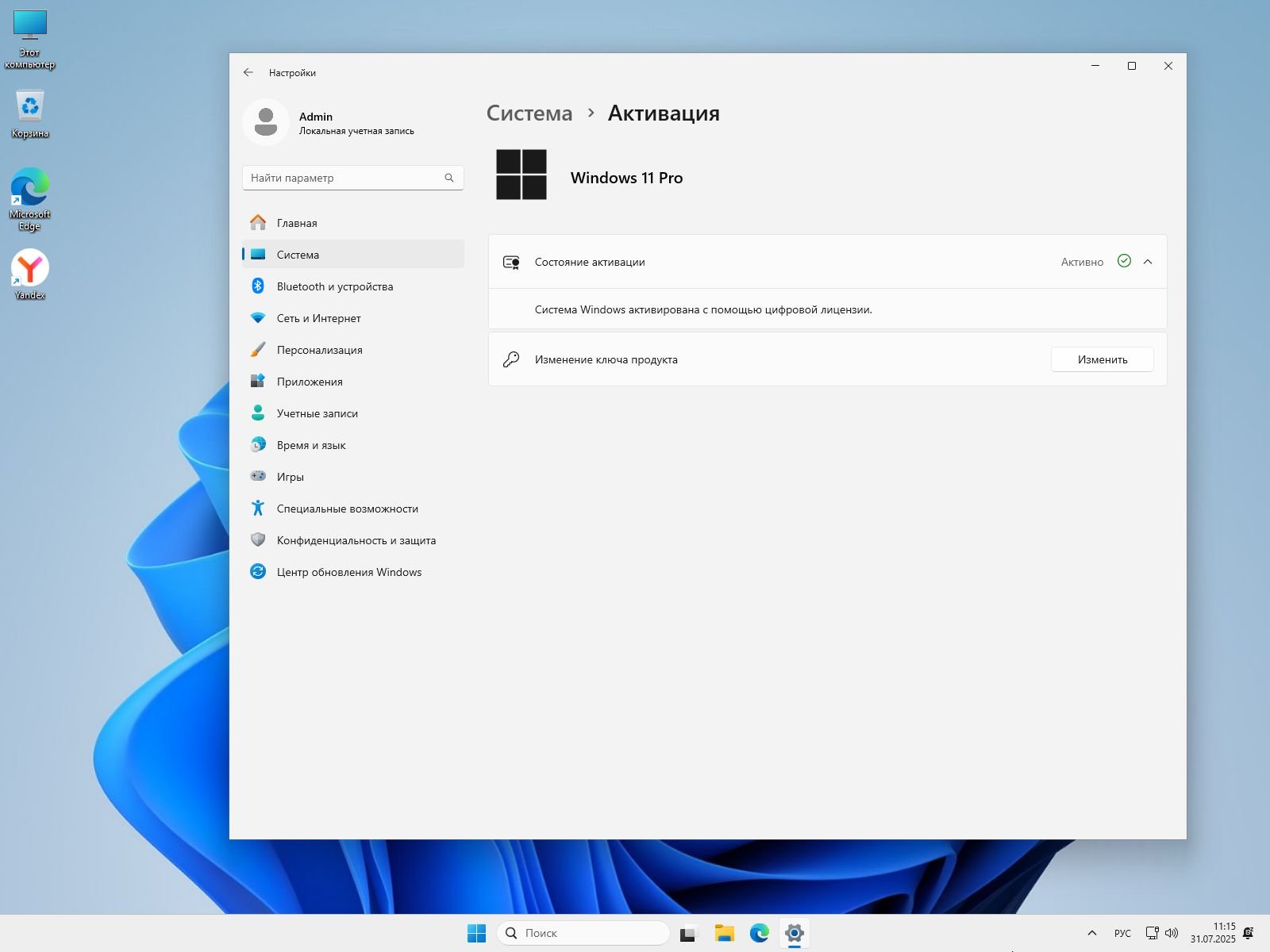This screenshot has height=952, width=1270.
Task: Open File Explorer from the taskbar
Action: tap(724, 933)
